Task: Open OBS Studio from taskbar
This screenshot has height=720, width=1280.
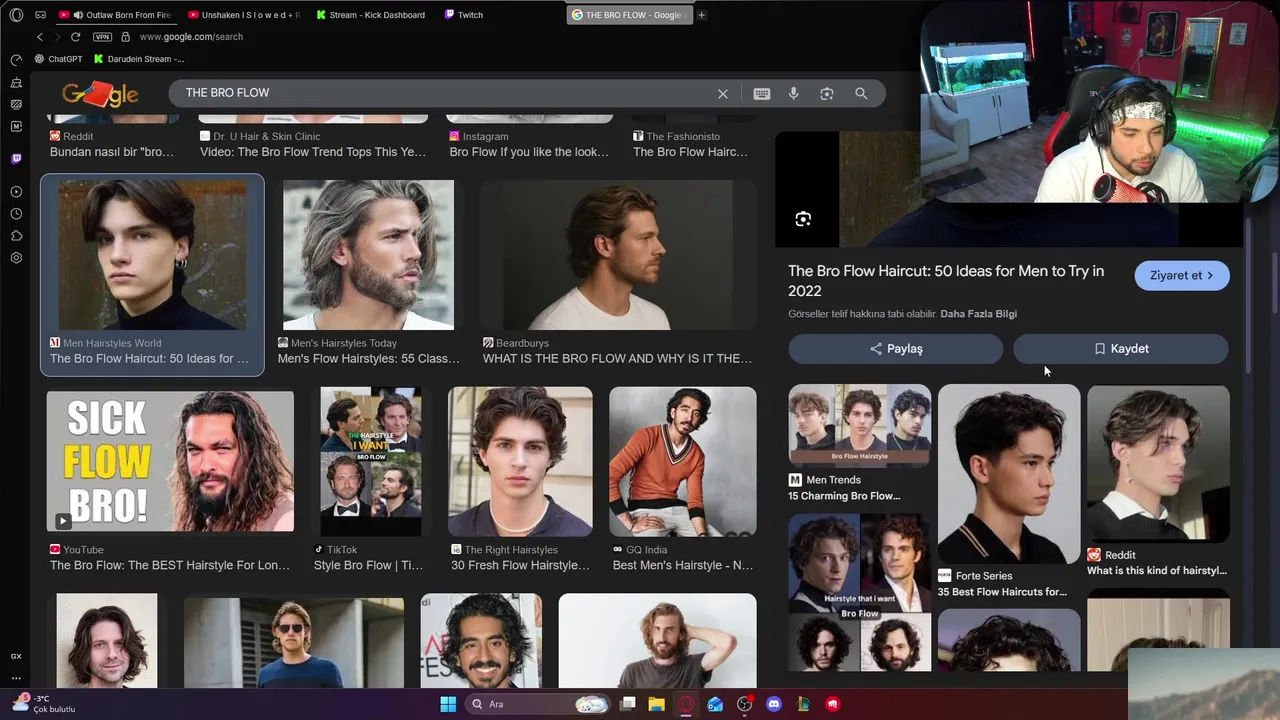Action: pos(744,704)
